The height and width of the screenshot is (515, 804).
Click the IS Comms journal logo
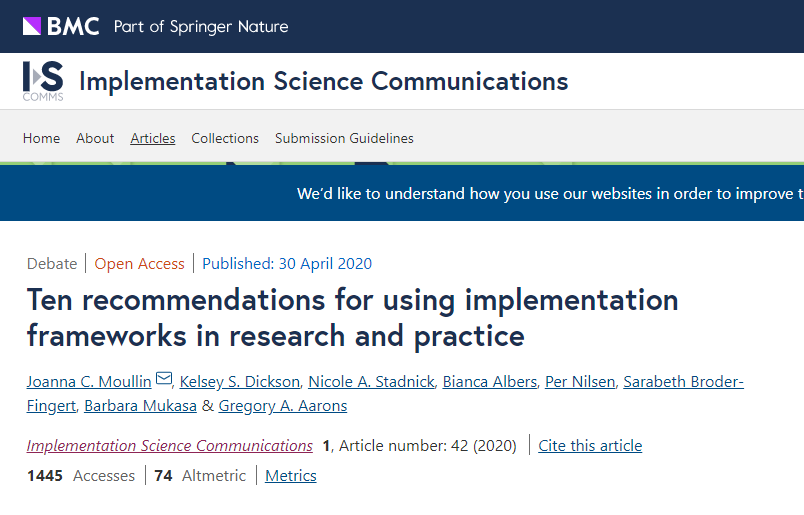pyautogui.click(x=43, y=81)
